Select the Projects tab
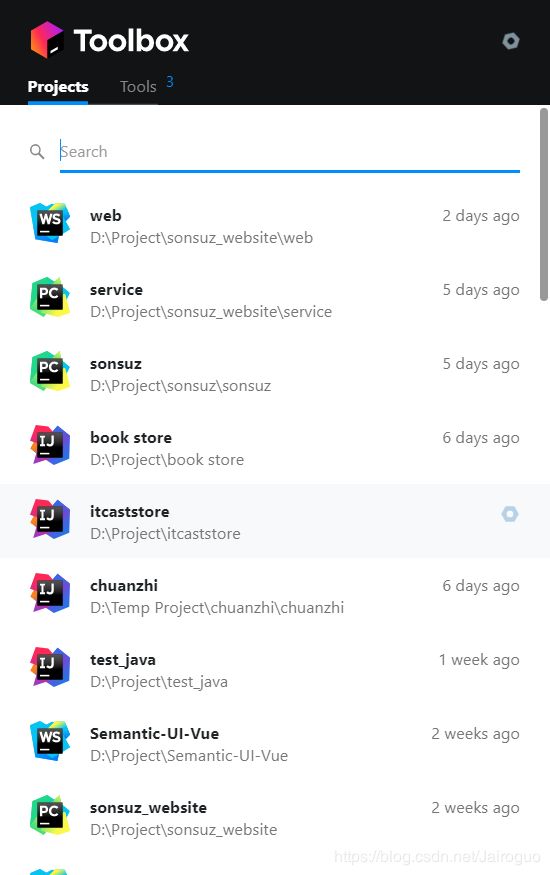Image resolution: width=550 pixels, height=875 pixels. 58,86
